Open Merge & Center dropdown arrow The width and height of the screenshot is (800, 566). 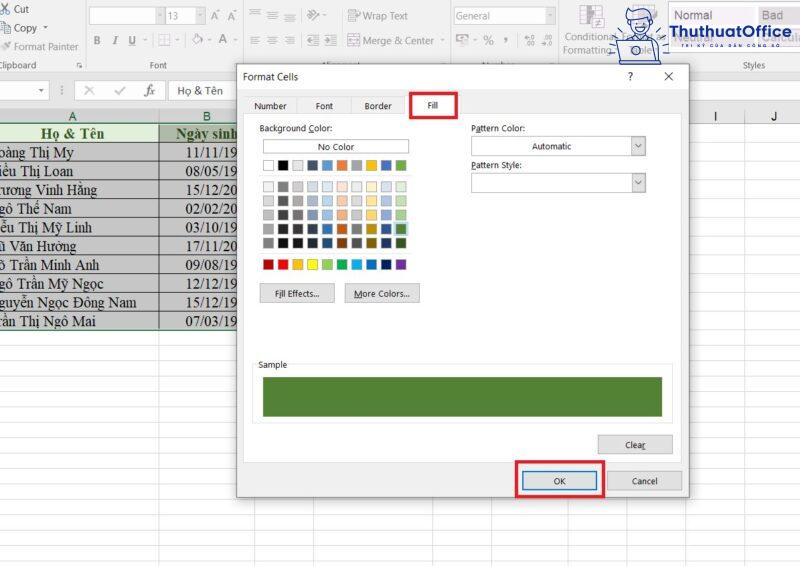(x=442, y=40)
